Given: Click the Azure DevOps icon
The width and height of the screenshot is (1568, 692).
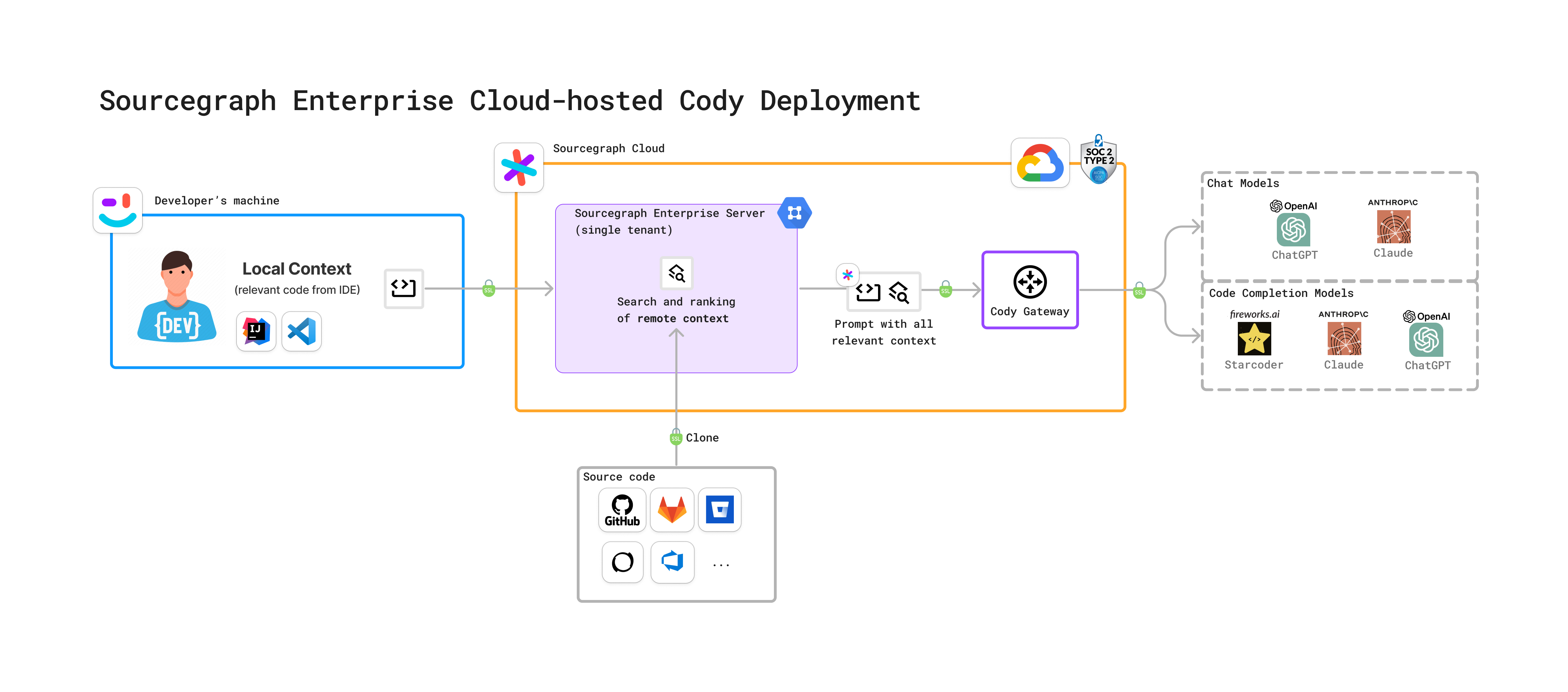Looking at the screenshot, I should 672,562.
